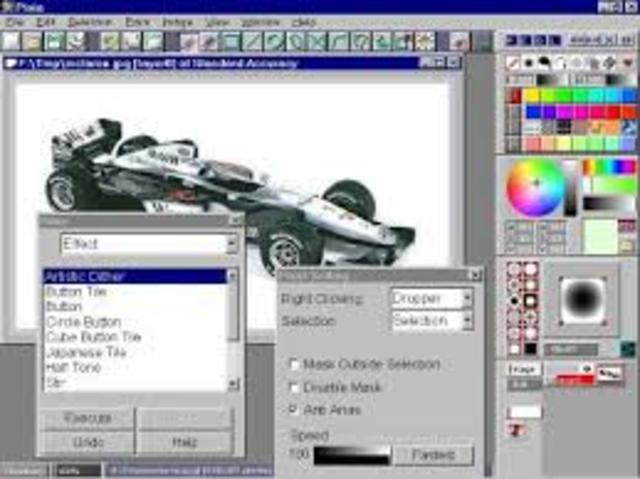This screenshot has width=640, height=479.
Task: Select the purple swatch in second palette row
Action: [548, 111]
